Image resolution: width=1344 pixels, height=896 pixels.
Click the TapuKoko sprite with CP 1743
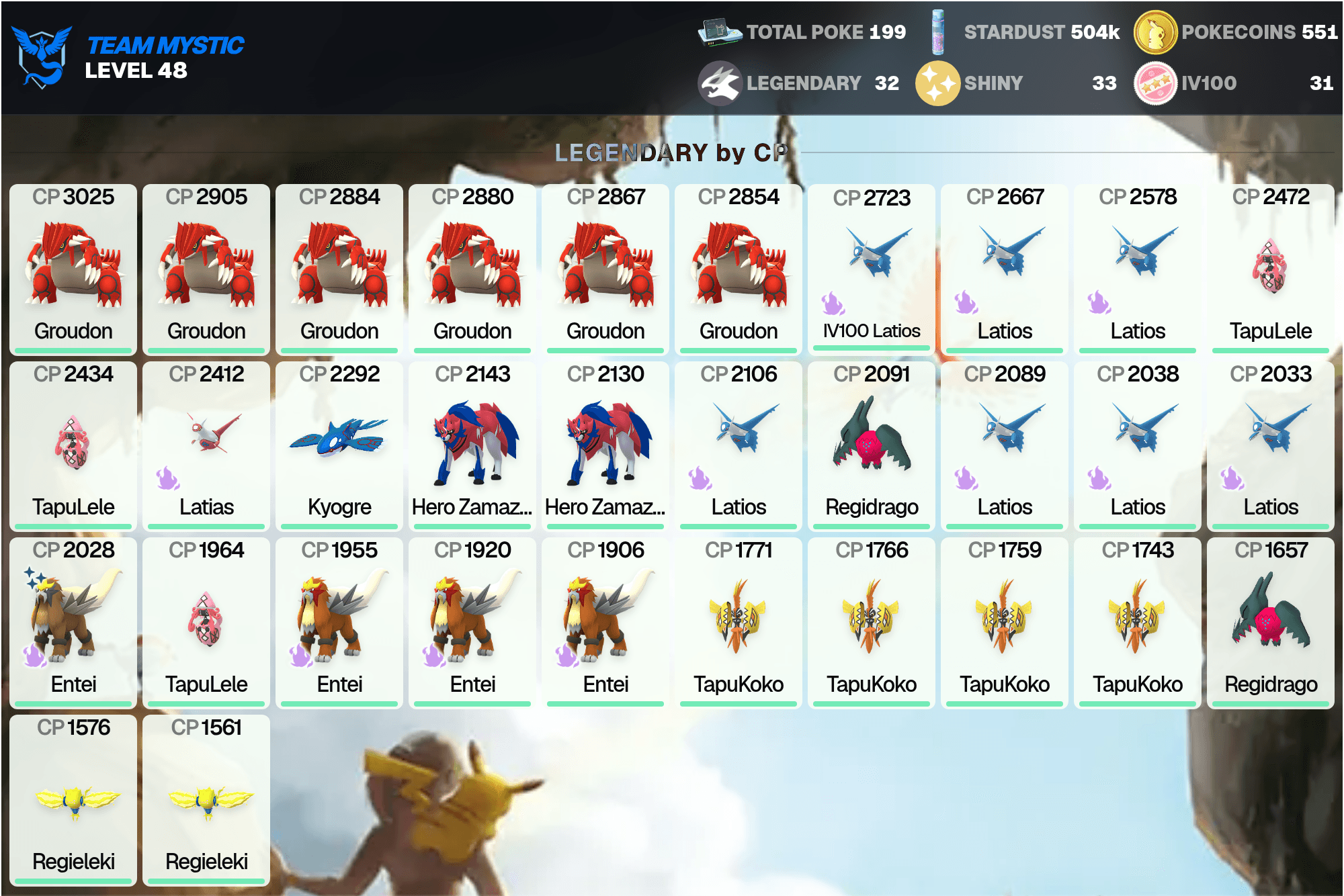[1136, 616]
